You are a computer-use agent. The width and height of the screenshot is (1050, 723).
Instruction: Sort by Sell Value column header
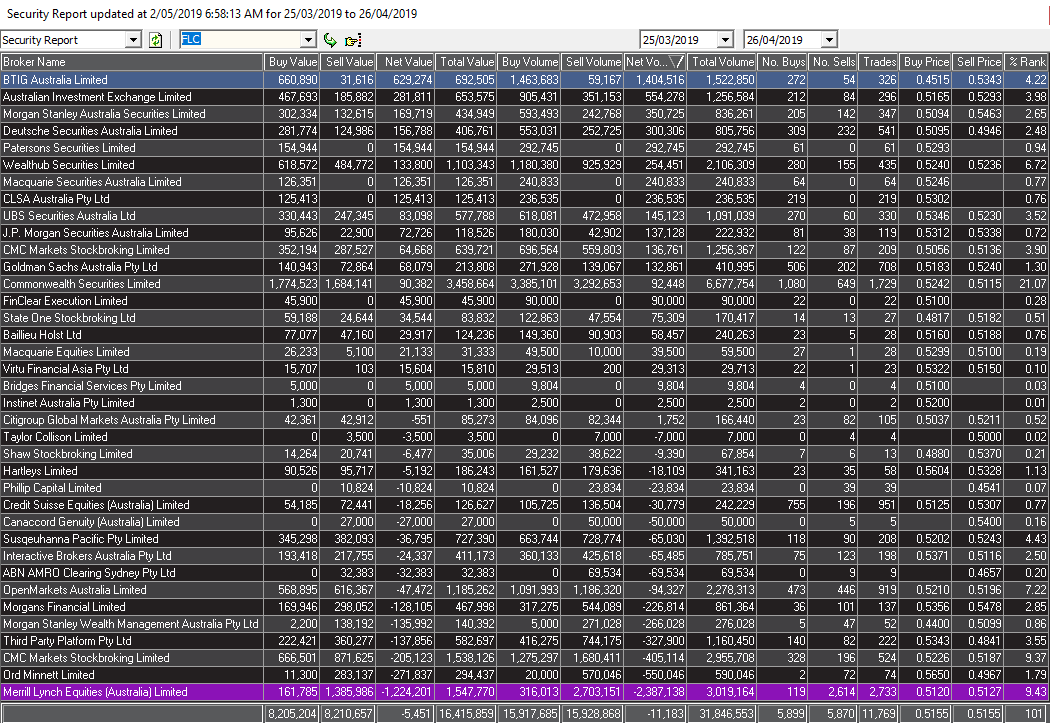click(348, 62)
